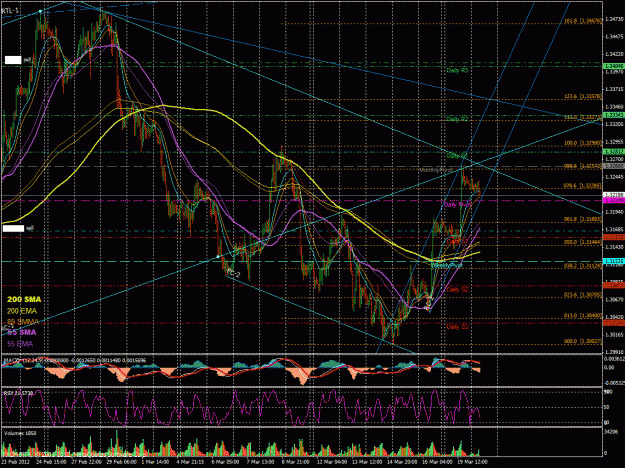Click the '200 SMA' legend label
The height and width of the screenshot is (468, 625).
click(x=24, y=299)
